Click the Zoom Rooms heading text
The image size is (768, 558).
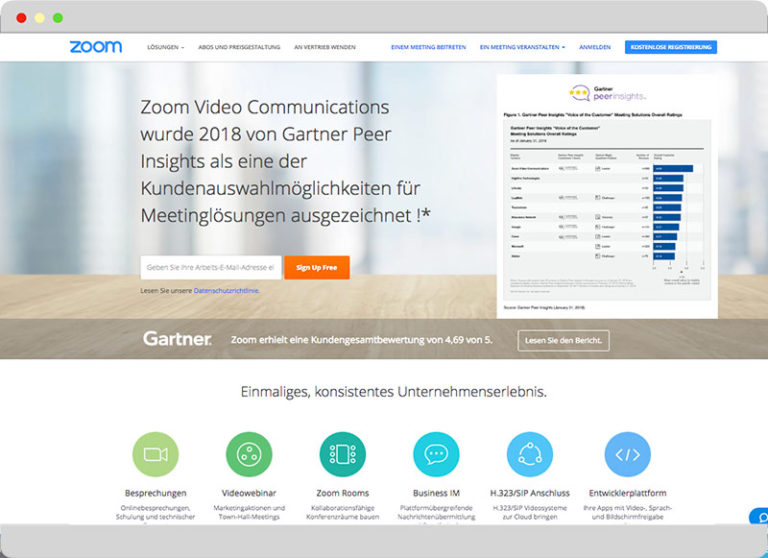click(x=342, y=493)
